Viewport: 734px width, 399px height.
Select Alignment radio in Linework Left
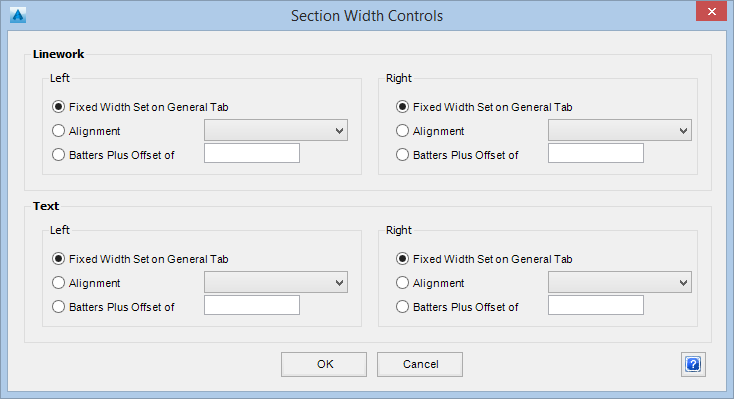(58, 131)
